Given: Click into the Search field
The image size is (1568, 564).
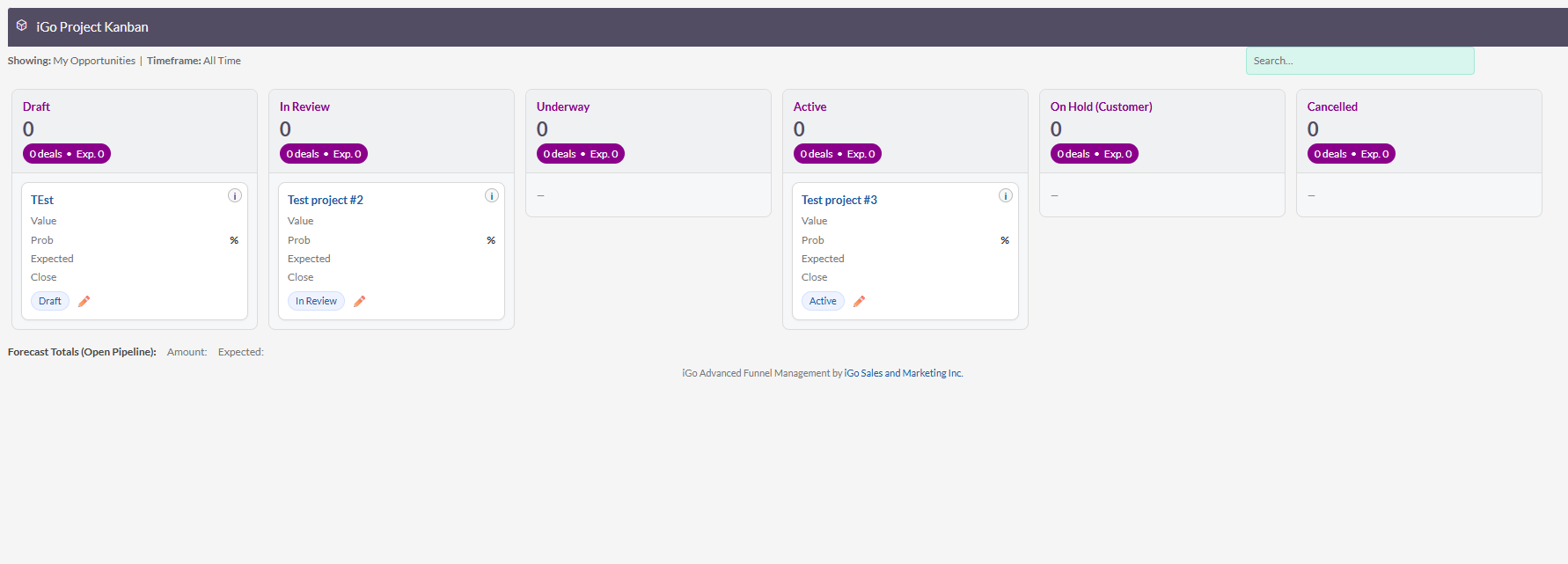Looking at the screenshot, I should [1359, 61].
